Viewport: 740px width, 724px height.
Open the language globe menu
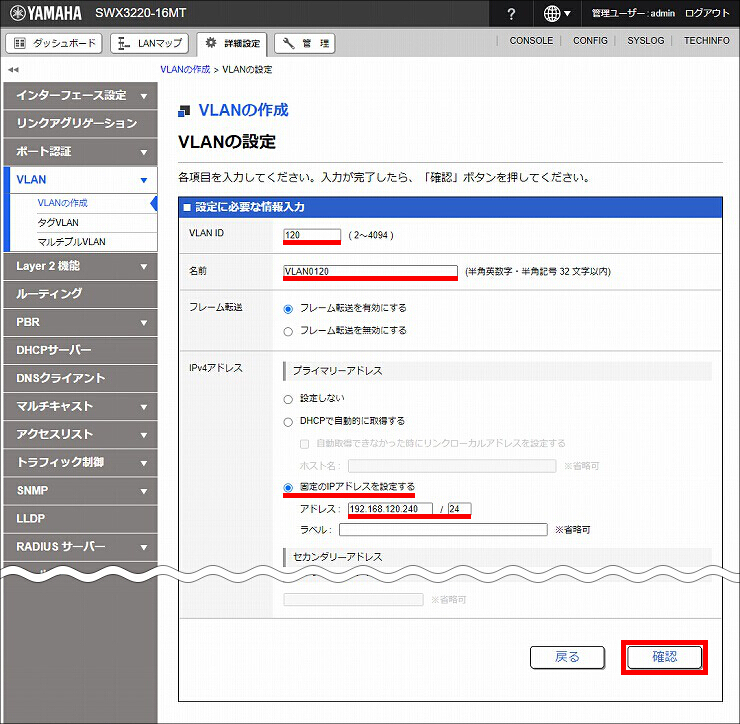[x=557, y=14]
